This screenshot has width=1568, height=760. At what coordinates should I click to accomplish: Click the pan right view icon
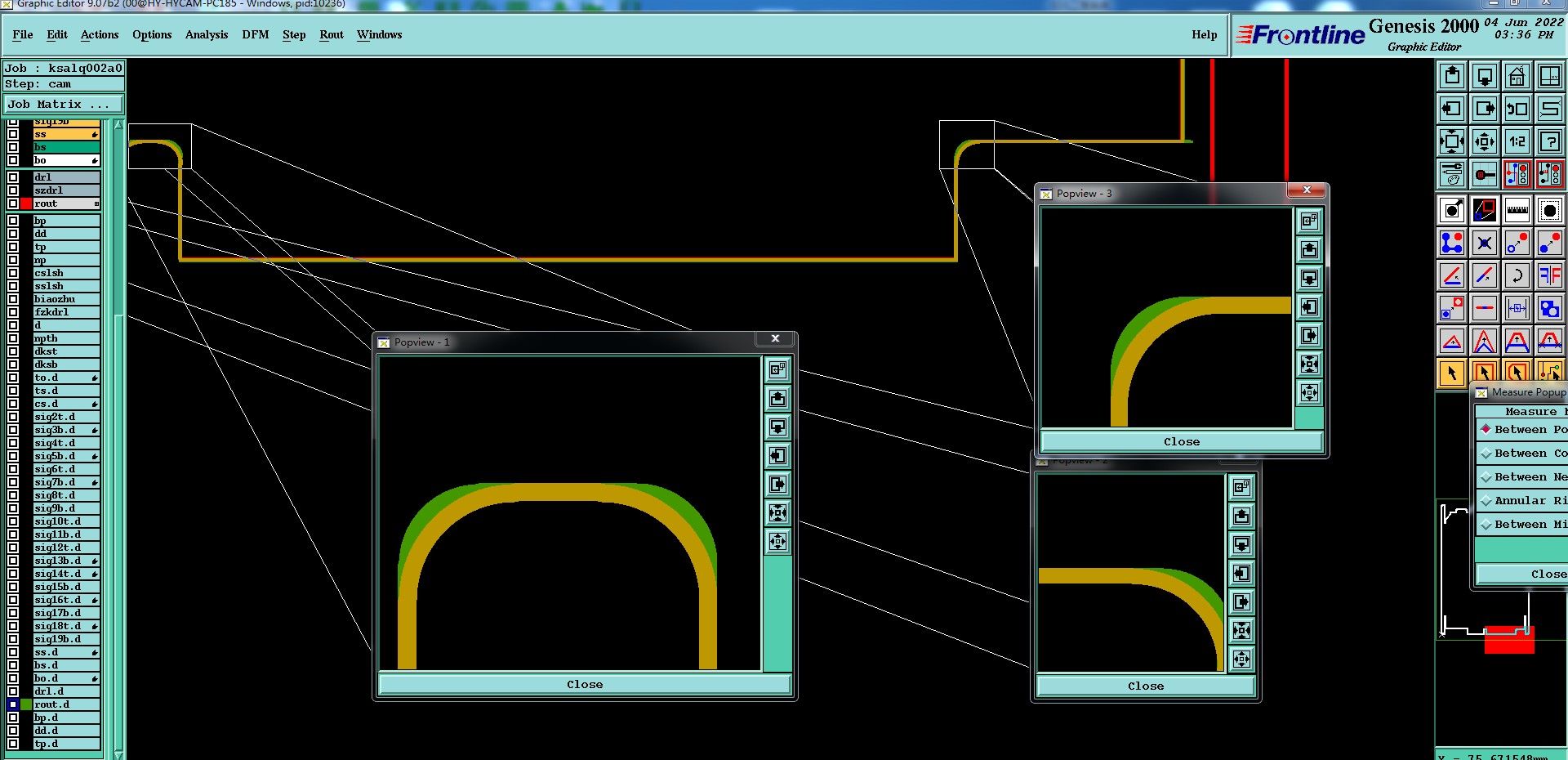coord(1485,109)
